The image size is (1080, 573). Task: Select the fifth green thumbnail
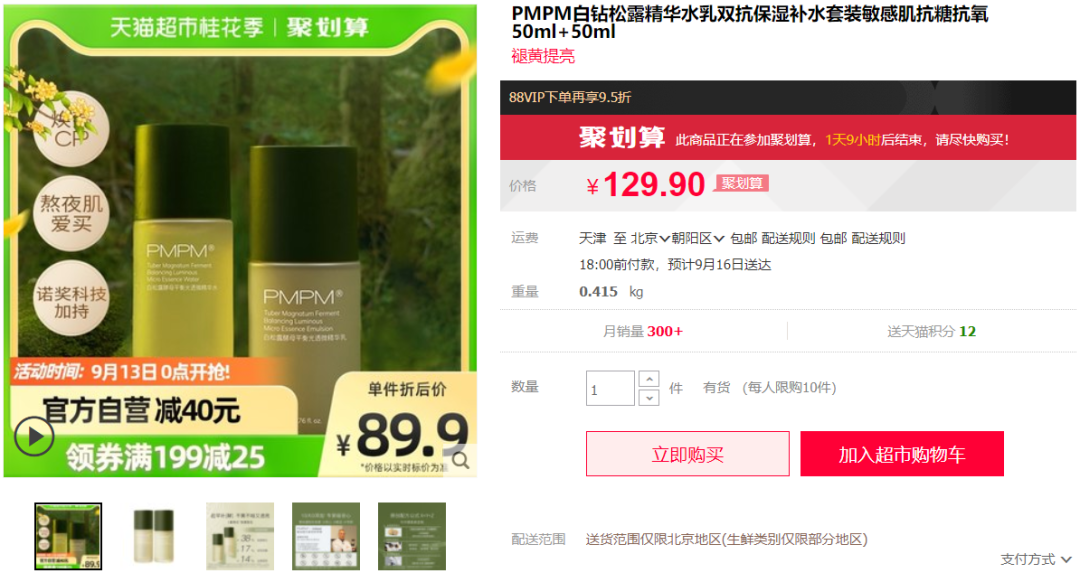(412, 536)
